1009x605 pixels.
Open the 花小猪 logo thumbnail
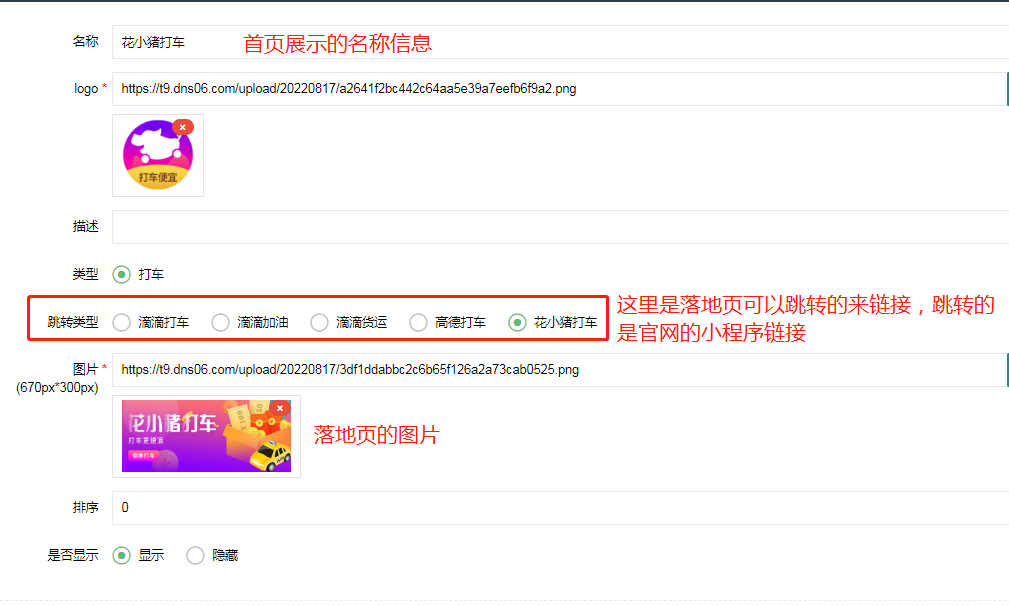click(x=158, y=155)
